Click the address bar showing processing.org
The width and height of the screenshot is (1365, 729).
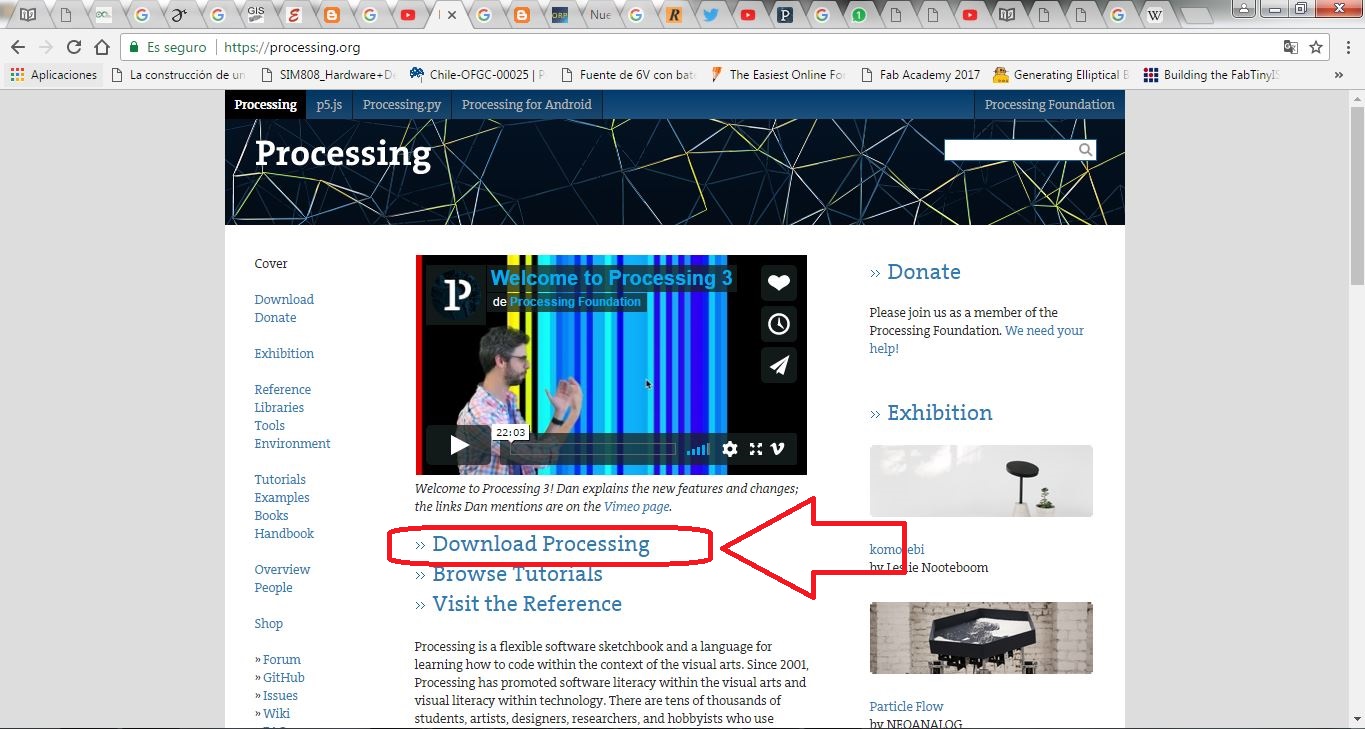700,47
